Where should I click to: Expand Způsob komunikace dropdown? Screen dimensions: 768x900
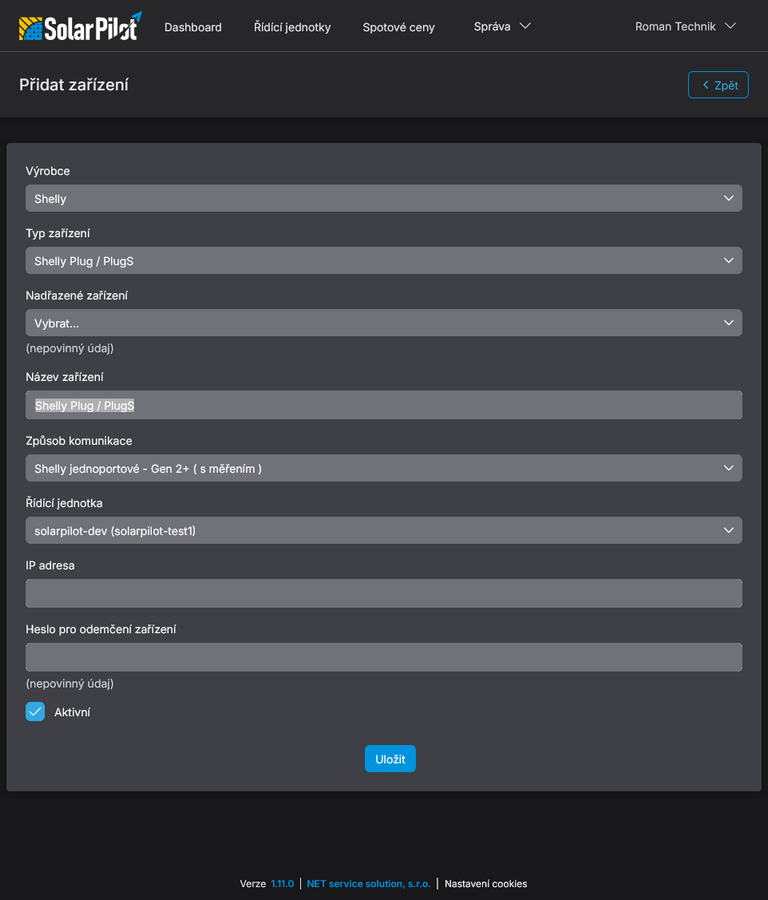383,468
